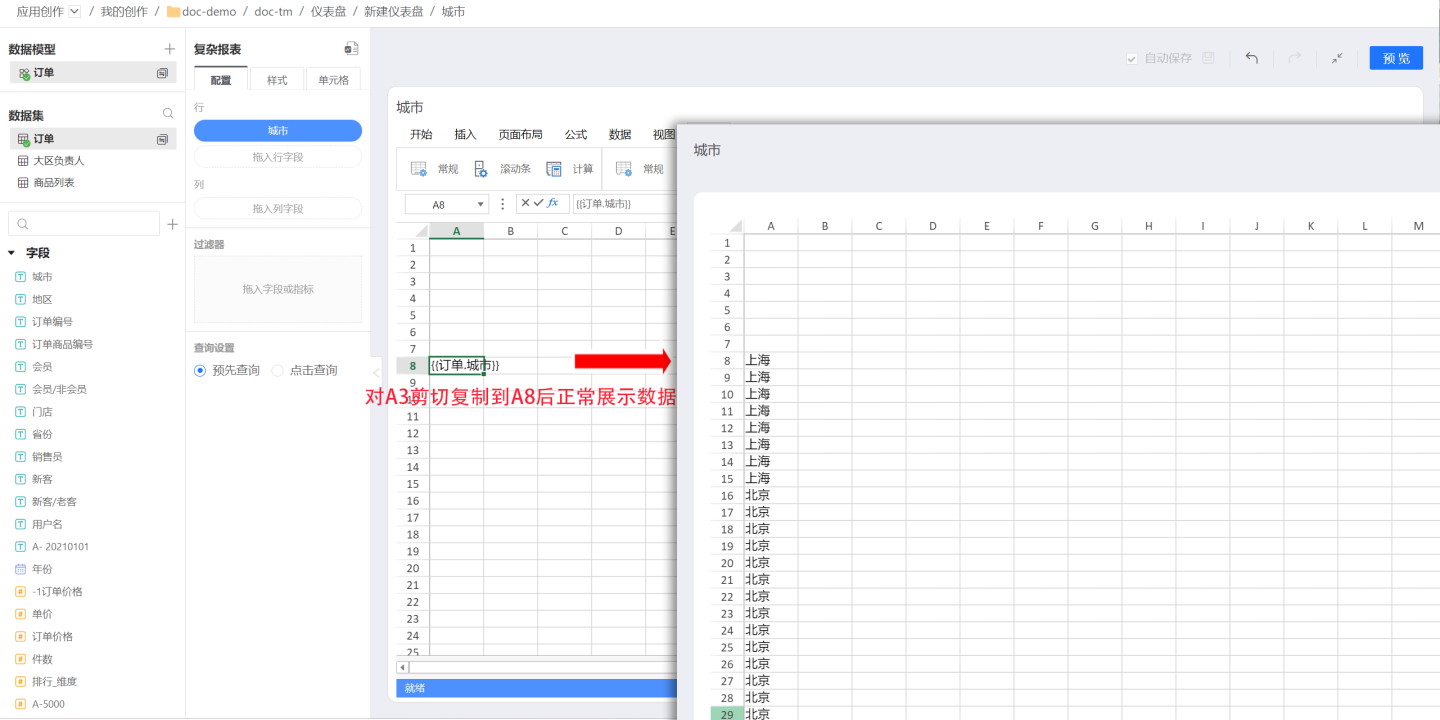
Task: Click the 过滤器 drop zone 拖入字段或指标
Action: pos(278,289)
